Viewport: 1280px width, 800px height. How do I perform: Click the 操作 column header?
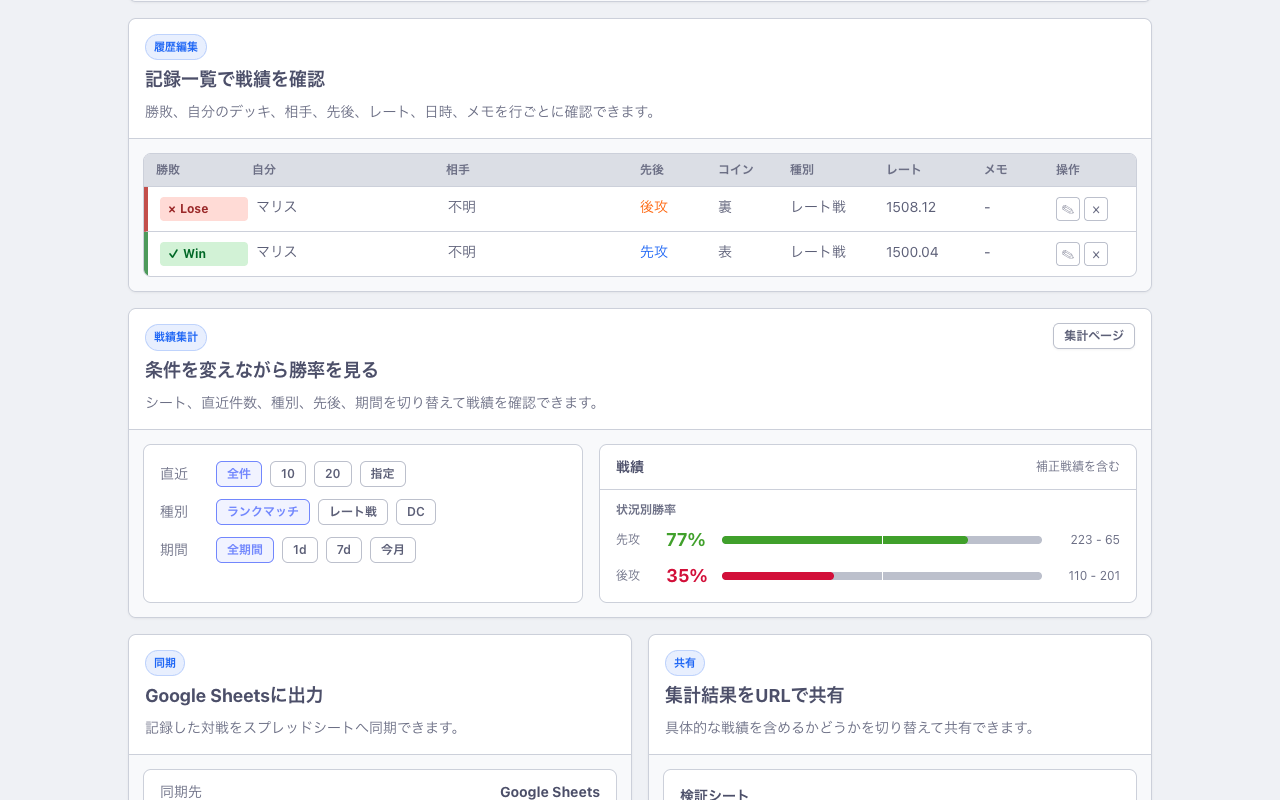(1068, 170)
